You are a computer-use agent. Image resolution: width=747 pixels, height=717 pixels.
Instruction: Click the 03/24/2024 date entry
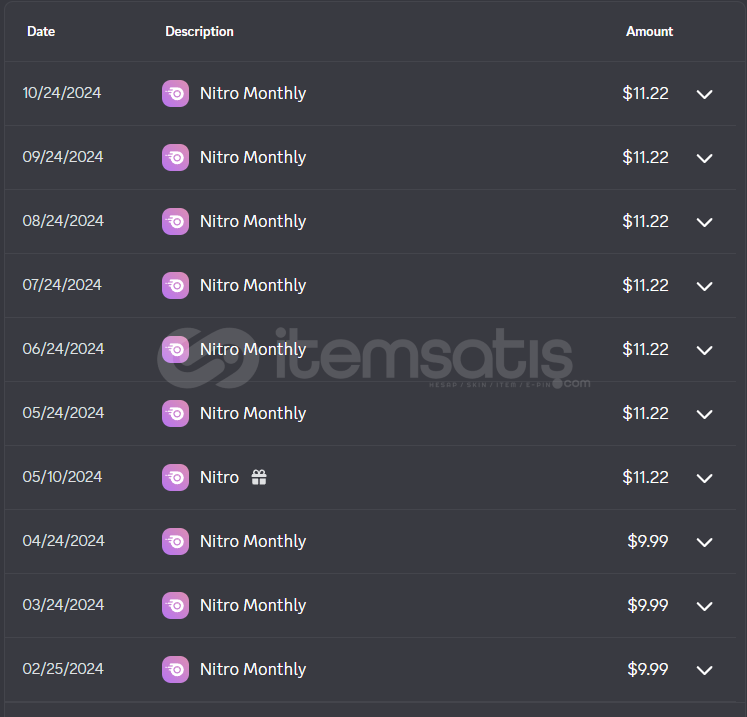pyautogui.click(x=63, y=605)
